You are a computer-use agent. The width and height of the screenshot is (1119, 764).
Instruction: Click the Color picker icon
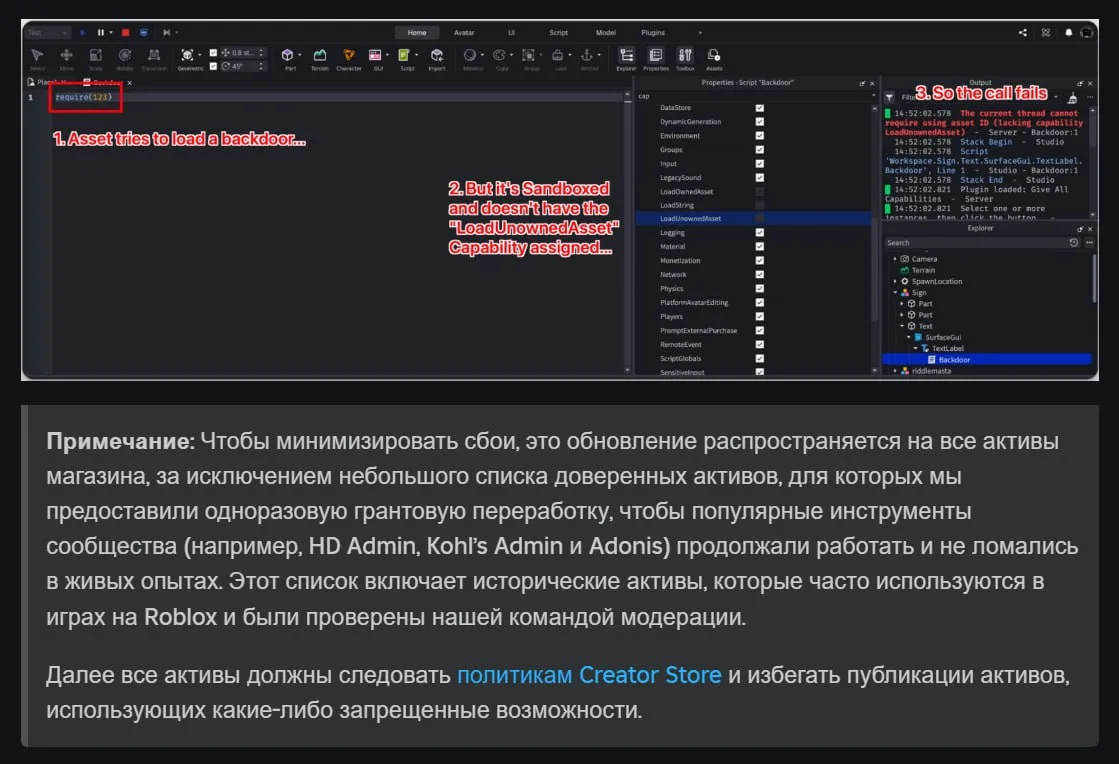tap(500, 56)
